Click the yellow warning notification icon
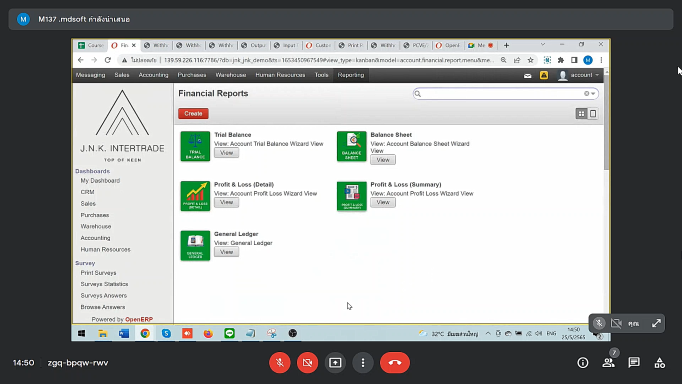 point(544,75)
